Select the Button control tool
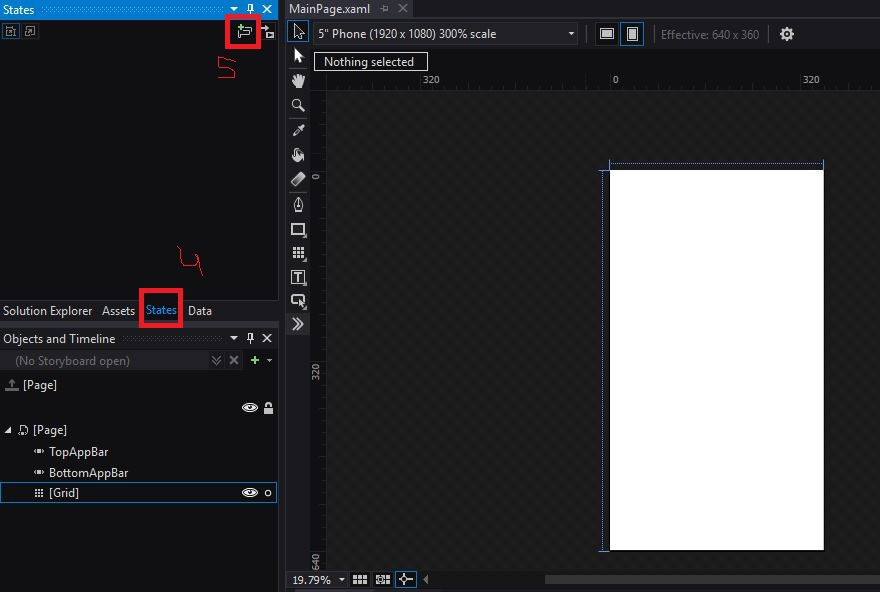 pos(298,301)
